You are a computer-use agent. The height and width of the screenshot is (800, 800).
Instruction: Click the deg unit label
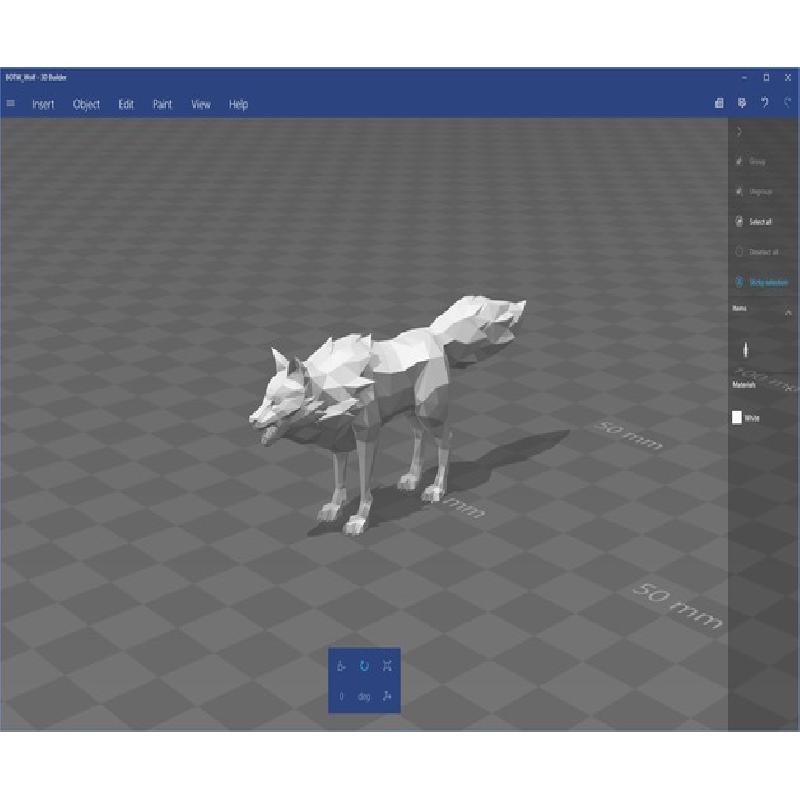364,697
